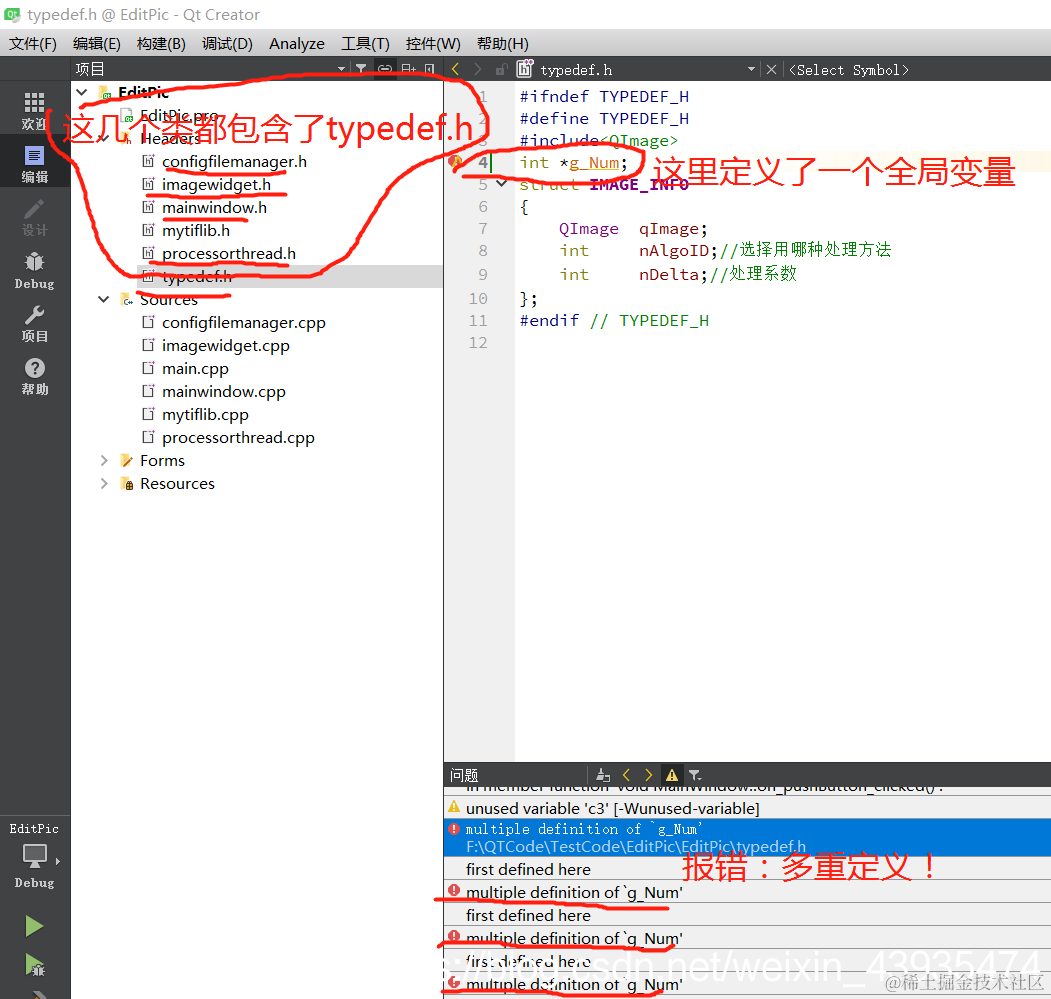The width and height of the screenshot is (1051, 999).
Task: Select configfilemanager.h in Headers
Action: point(234,162)
